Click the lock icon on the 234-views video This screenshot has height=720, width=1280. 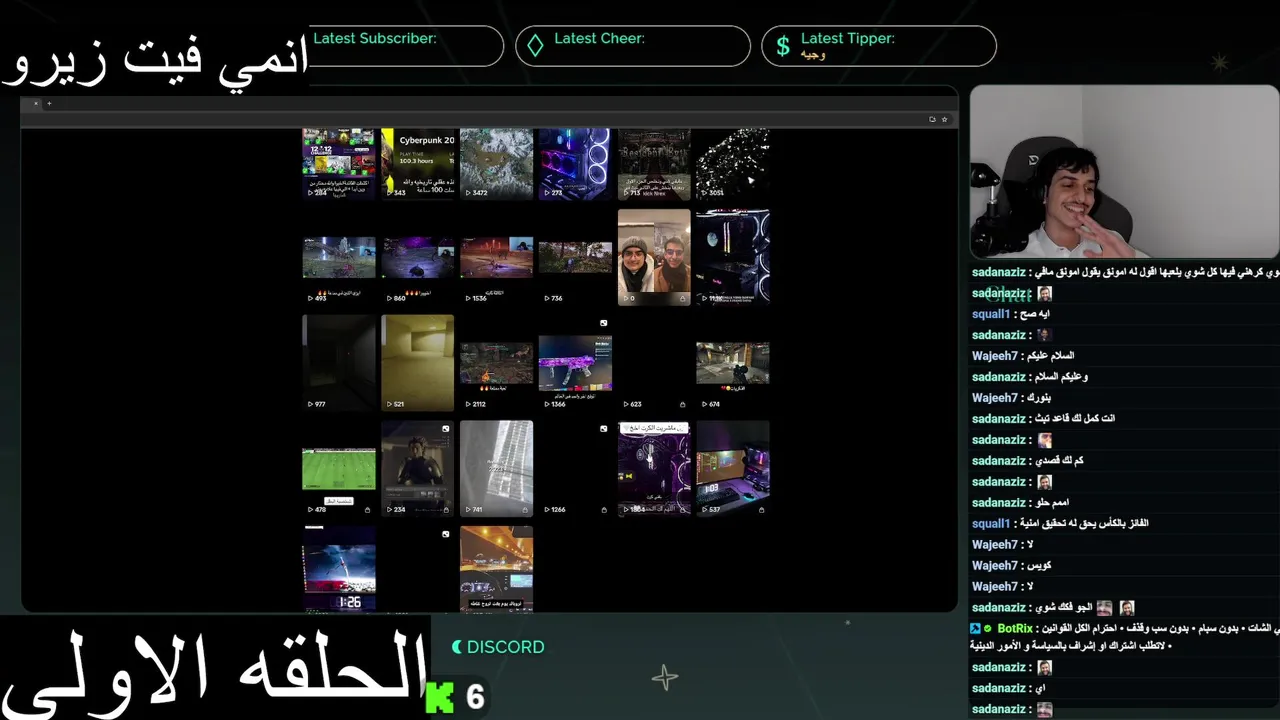[x=446, y=509]
